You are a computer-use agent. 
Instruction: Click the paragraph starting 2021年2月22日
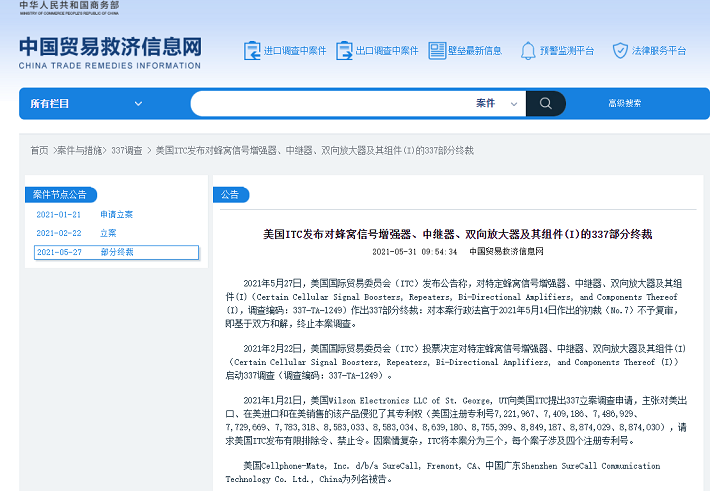(x=456, y=362)
